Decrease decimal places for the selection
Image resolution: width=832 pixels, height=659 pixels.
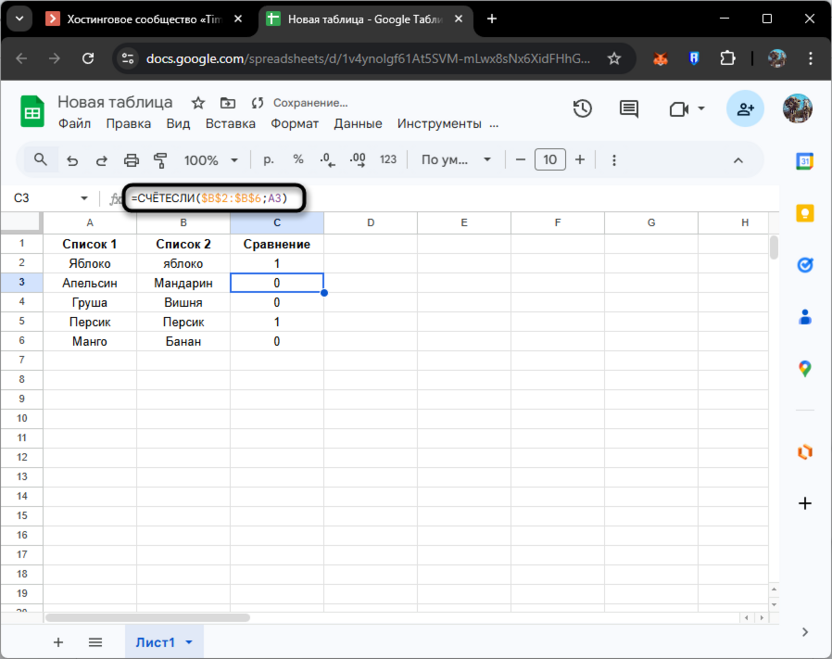tap(328, 159)
